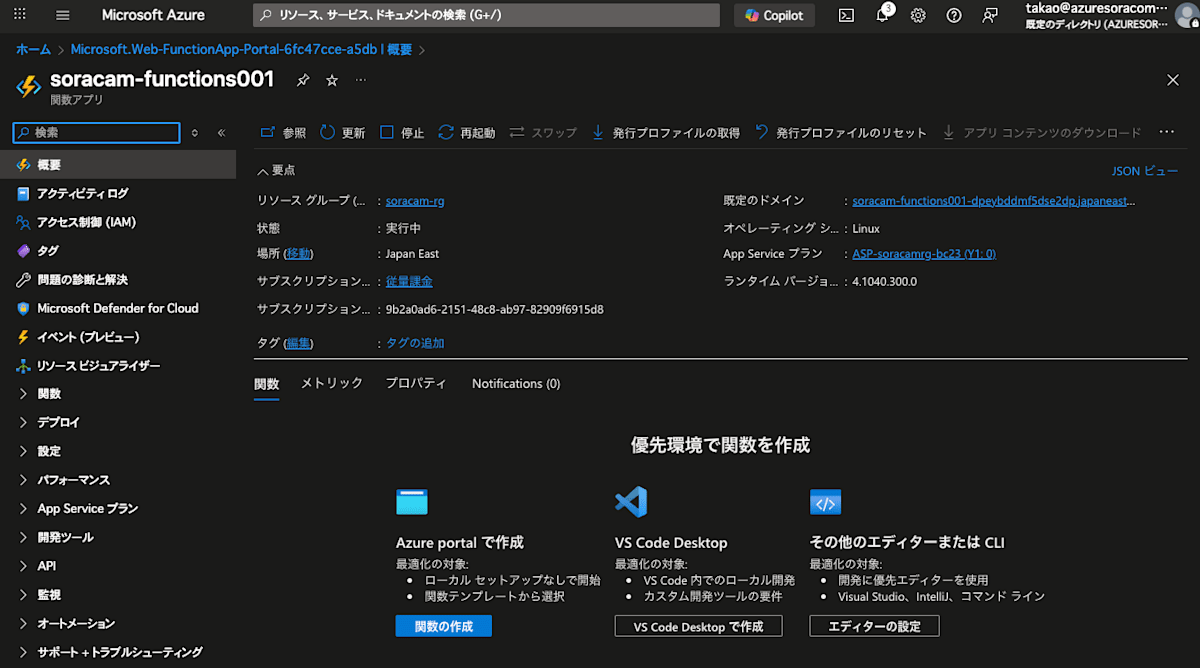Open ASP-soracamrg-bc23 plan link
Screen dimensions: 1200x668
(924, 254)
